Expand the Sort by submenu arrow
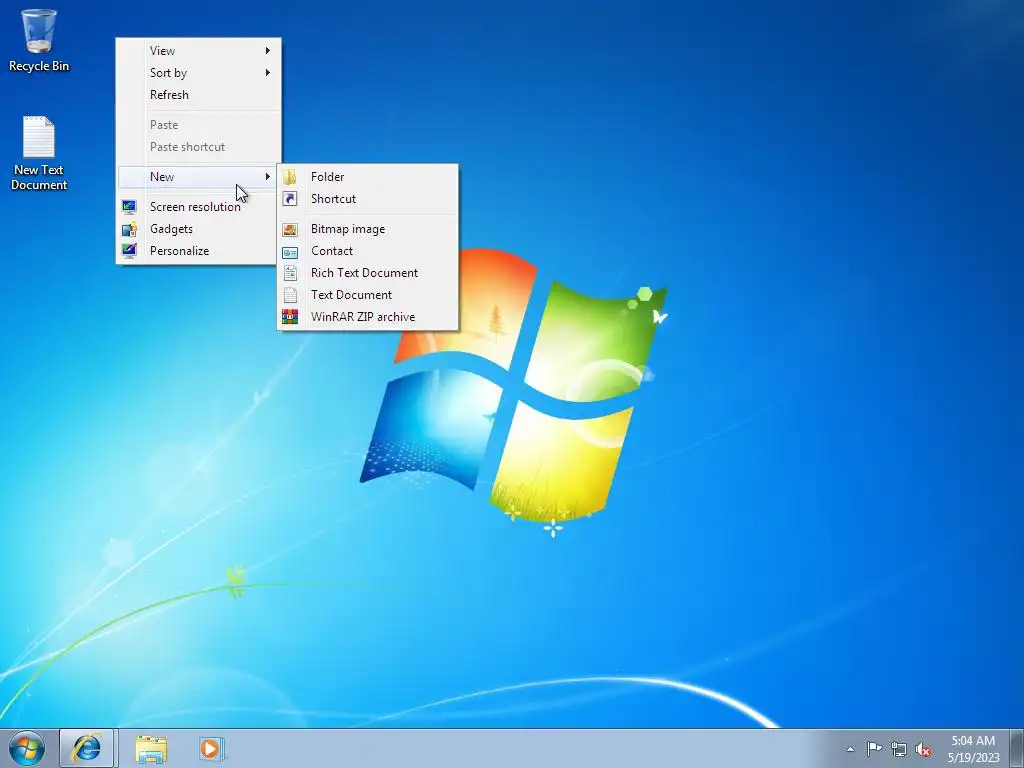Viewport: 1024px width, 768px height. coord(268,72)
